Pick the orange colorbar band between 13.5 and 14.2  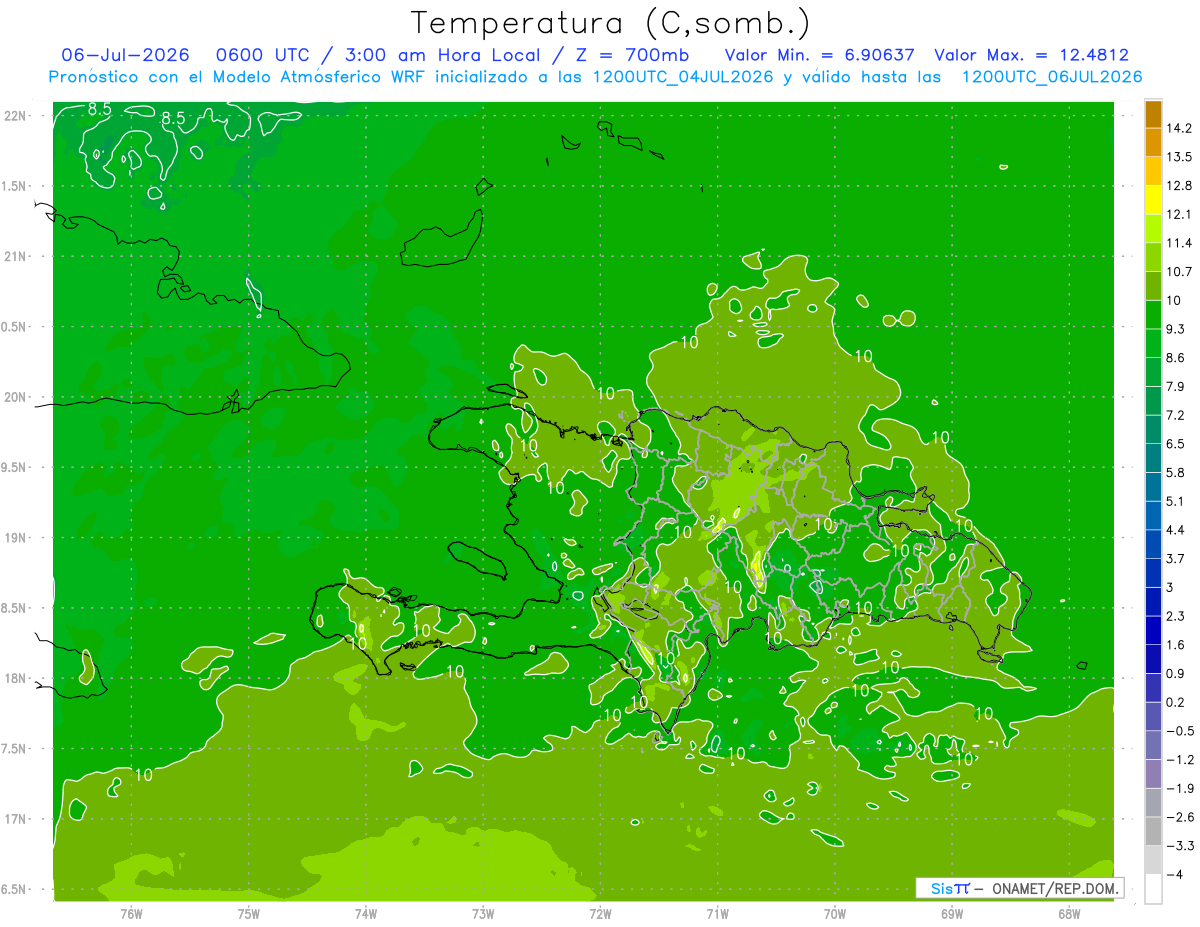click(x=1153, y=143)
